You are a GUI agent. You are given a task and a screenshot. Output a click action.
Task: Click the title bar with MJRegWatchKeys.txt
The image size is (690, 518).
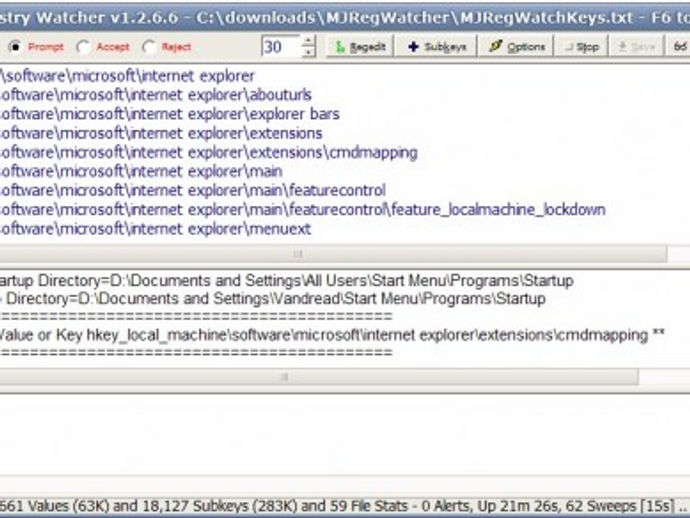point(345,18)
